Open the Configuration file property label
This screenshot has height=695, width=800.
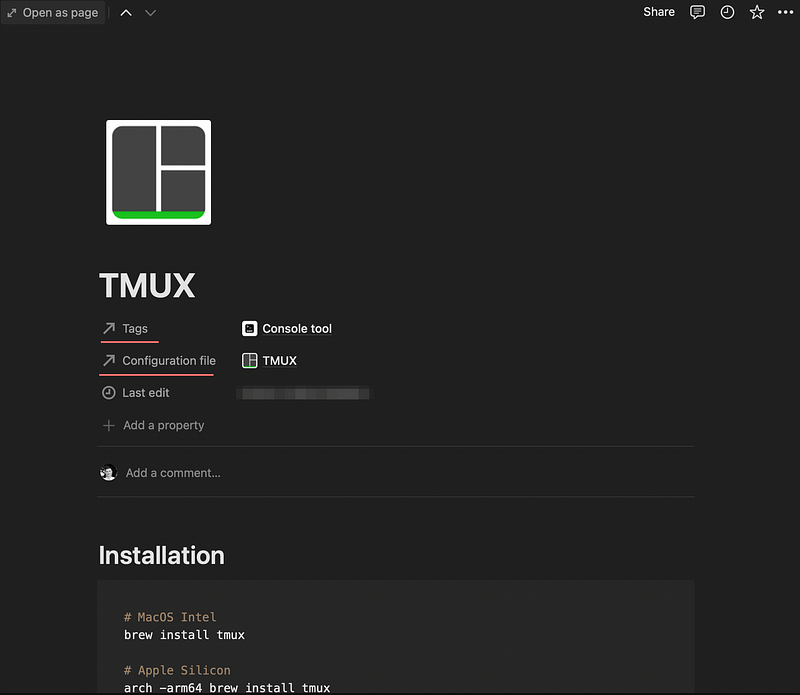159,361
